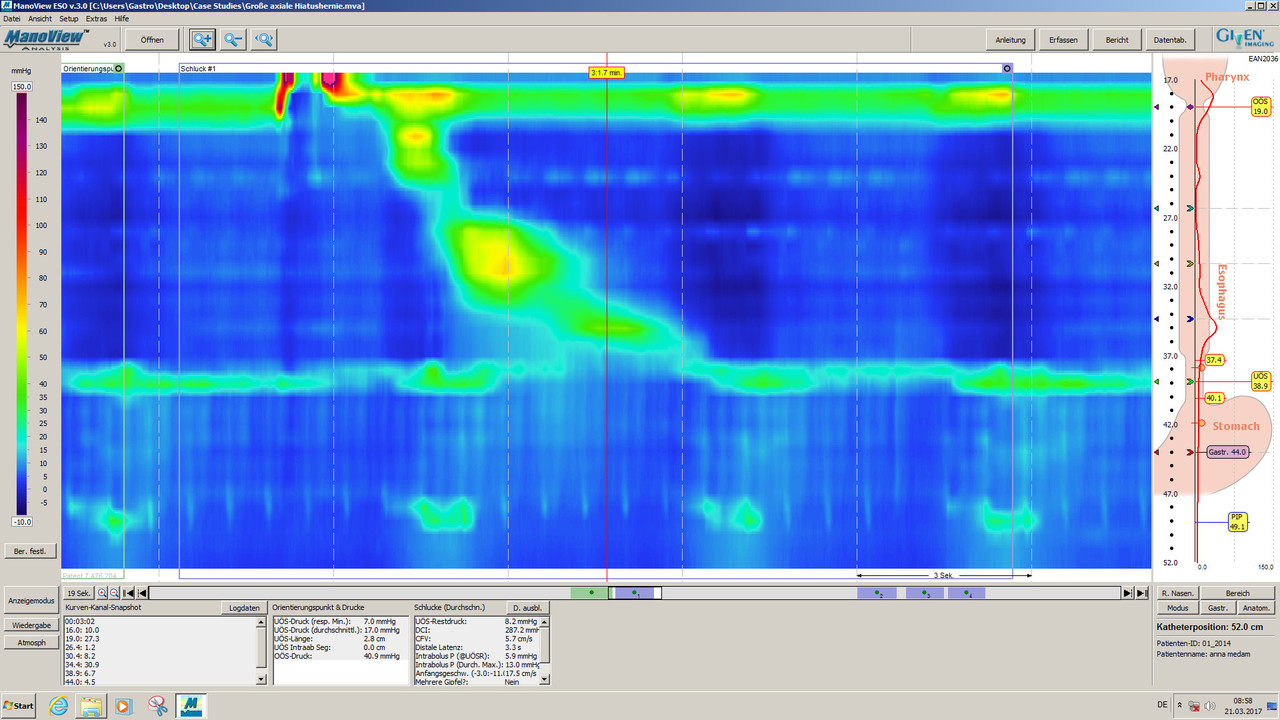
Task: Jump to the start of the recording
Action: click(x=129, y=593)
